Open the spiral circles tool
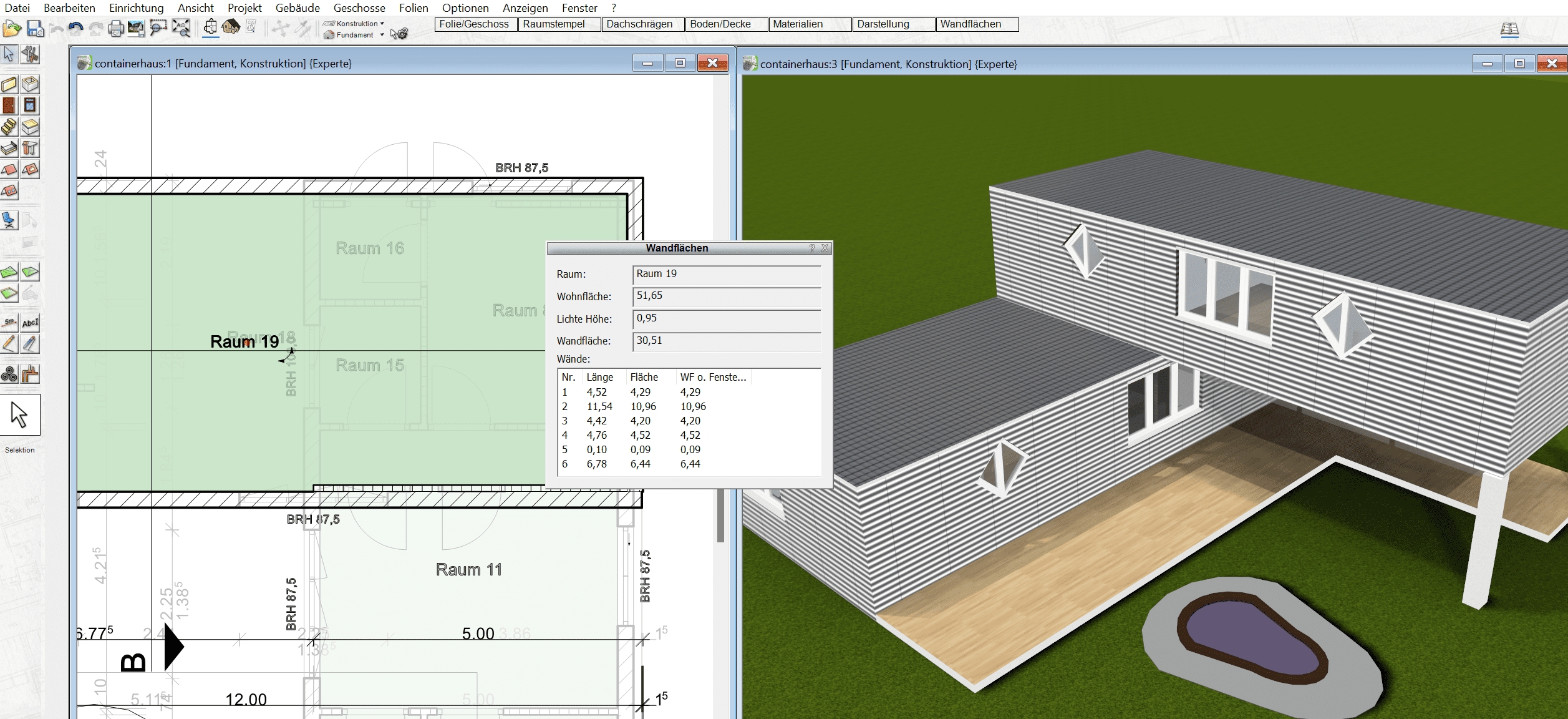The width and height of the screenshot is (1568, 719). pos(9,374)
